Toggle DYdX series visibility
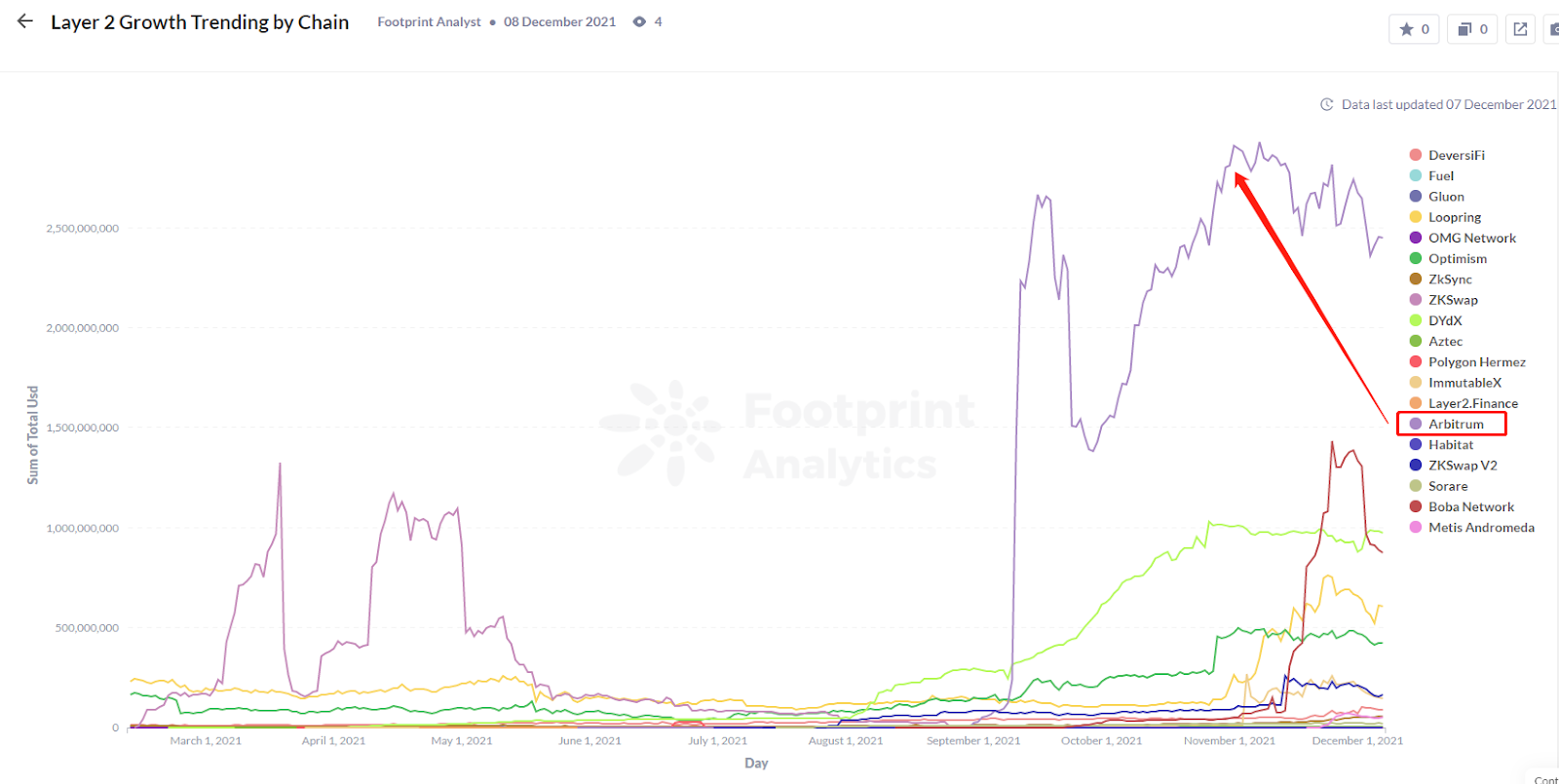1559x784 pixels. pos(1445,320)
